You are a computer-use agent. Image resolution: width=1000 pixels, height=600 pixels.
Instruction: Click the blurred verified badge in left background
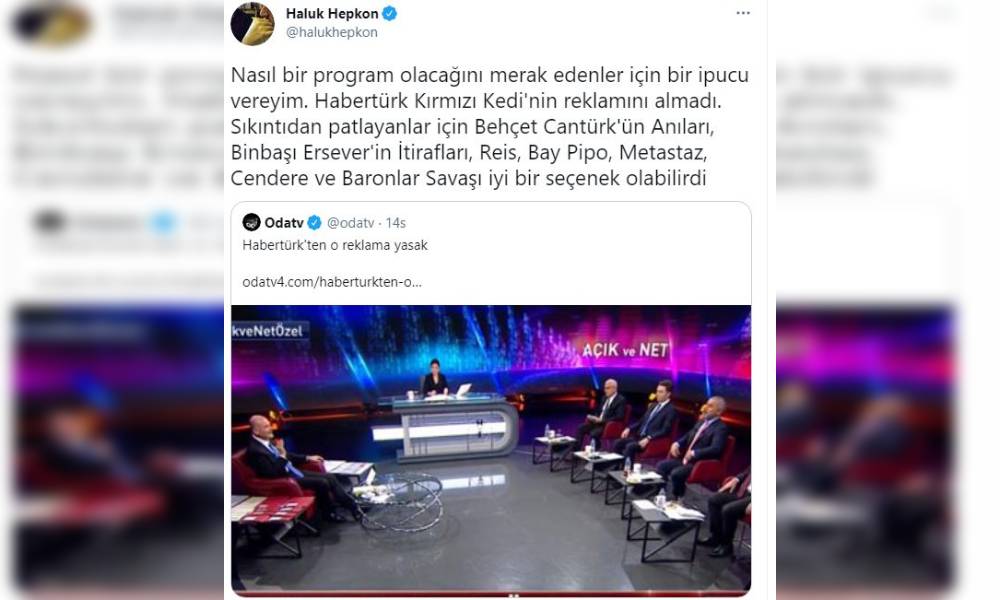(x=163, y=223)
